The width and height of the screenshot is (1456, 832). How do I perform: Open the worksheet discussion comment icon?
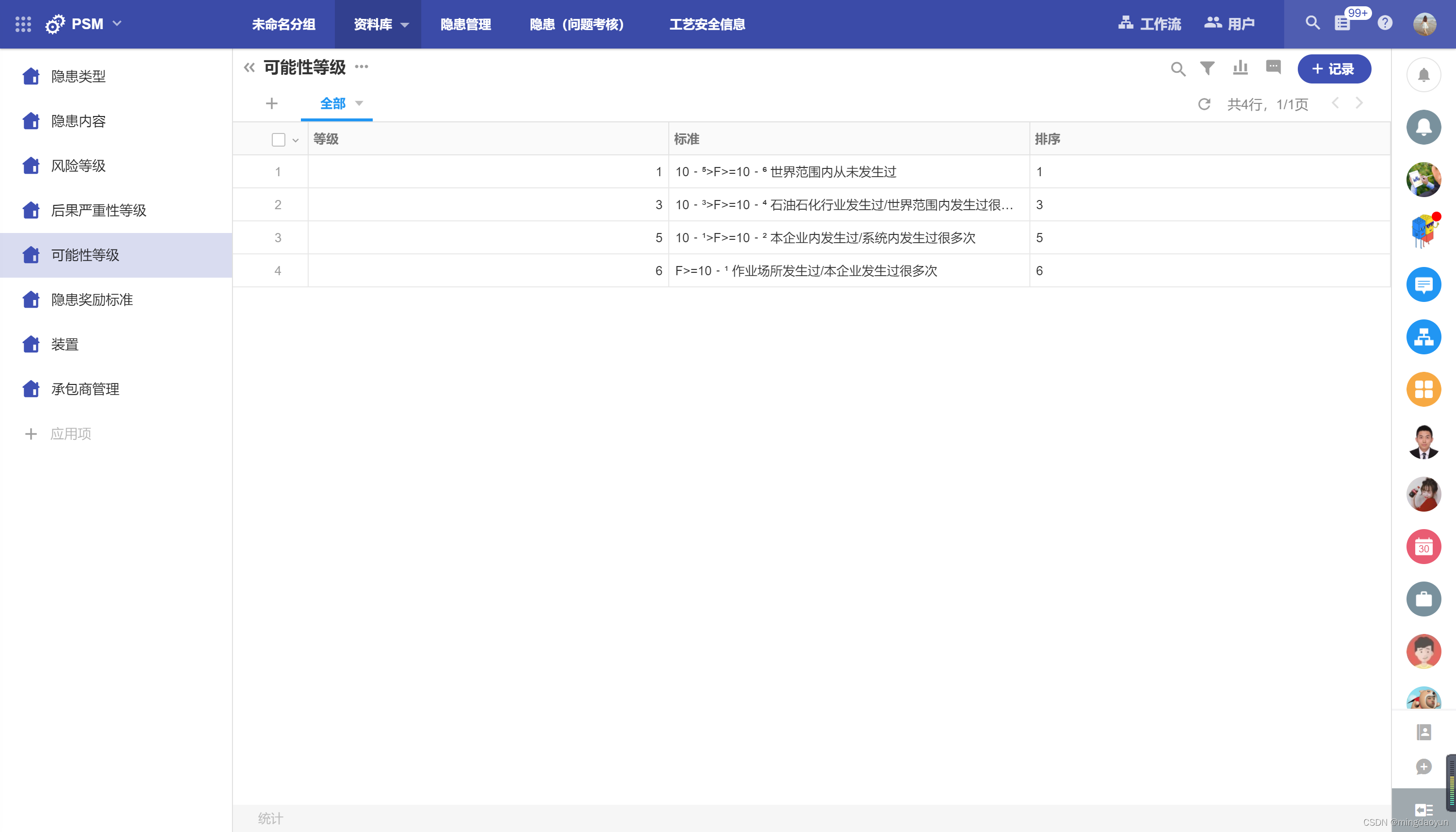click(1273, 67)
